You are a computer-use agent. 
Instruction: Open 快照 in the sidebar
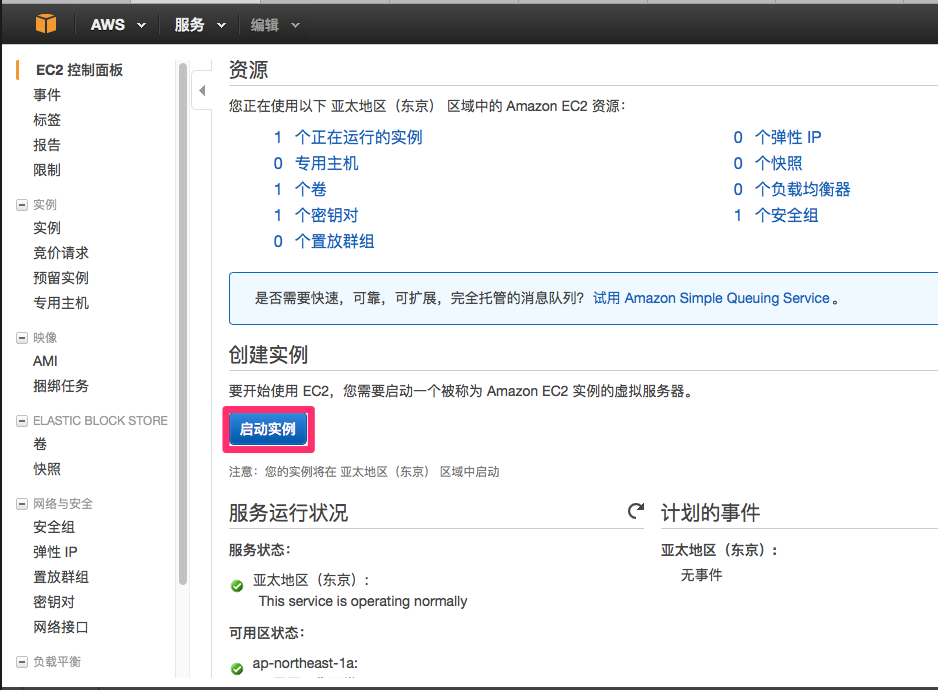(x=47, y=469)
